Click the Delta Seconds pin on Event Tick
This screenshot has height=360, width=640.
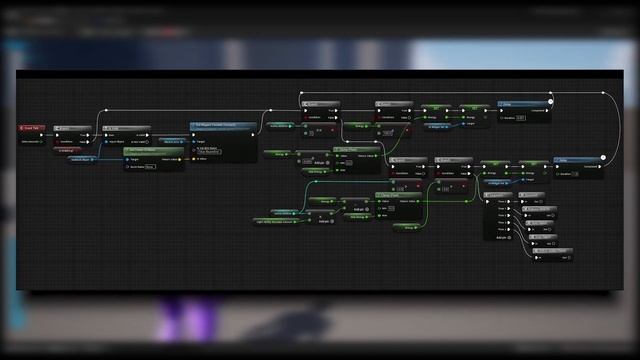pos(41,142)
